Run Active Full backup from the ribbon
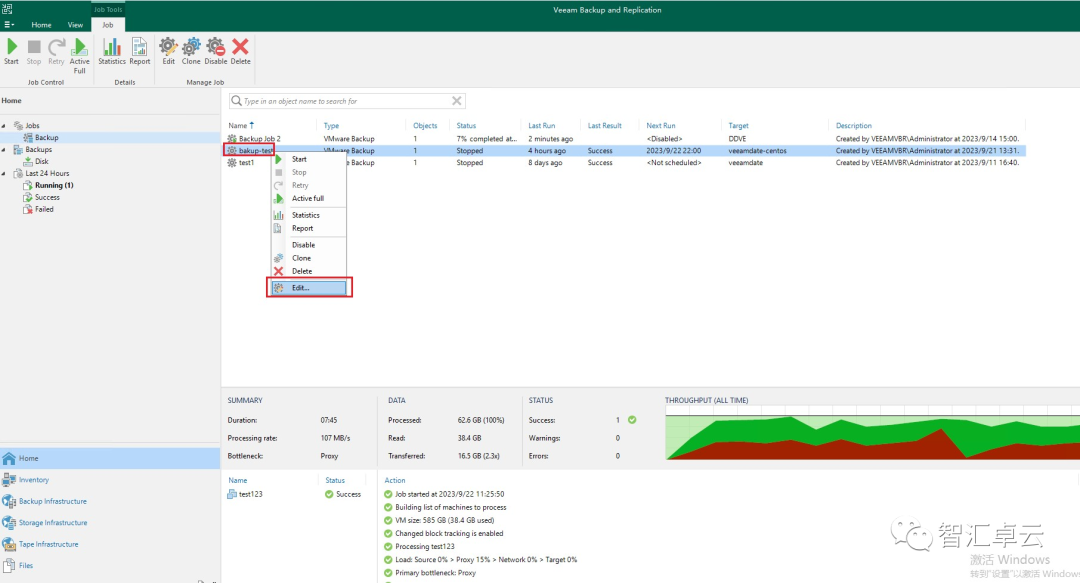Screen dimensions: 1080x583 [79, 50]
